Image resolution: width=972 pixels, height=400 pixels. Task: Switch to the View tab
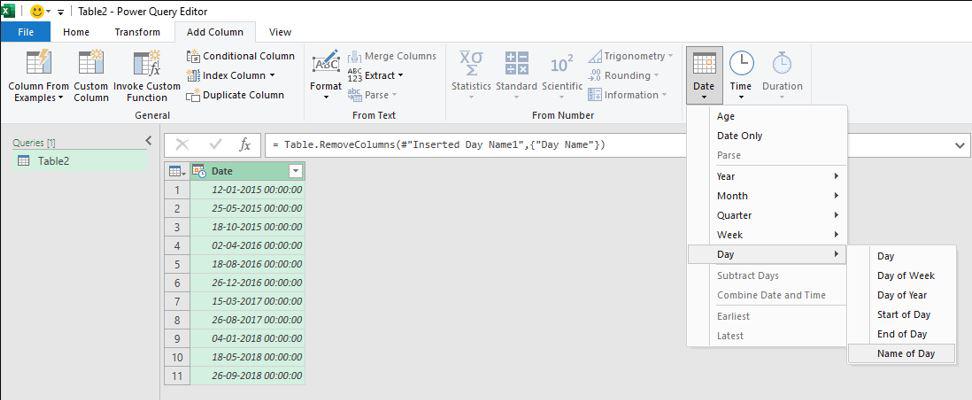pyautogui.click(x=280, y=32)
